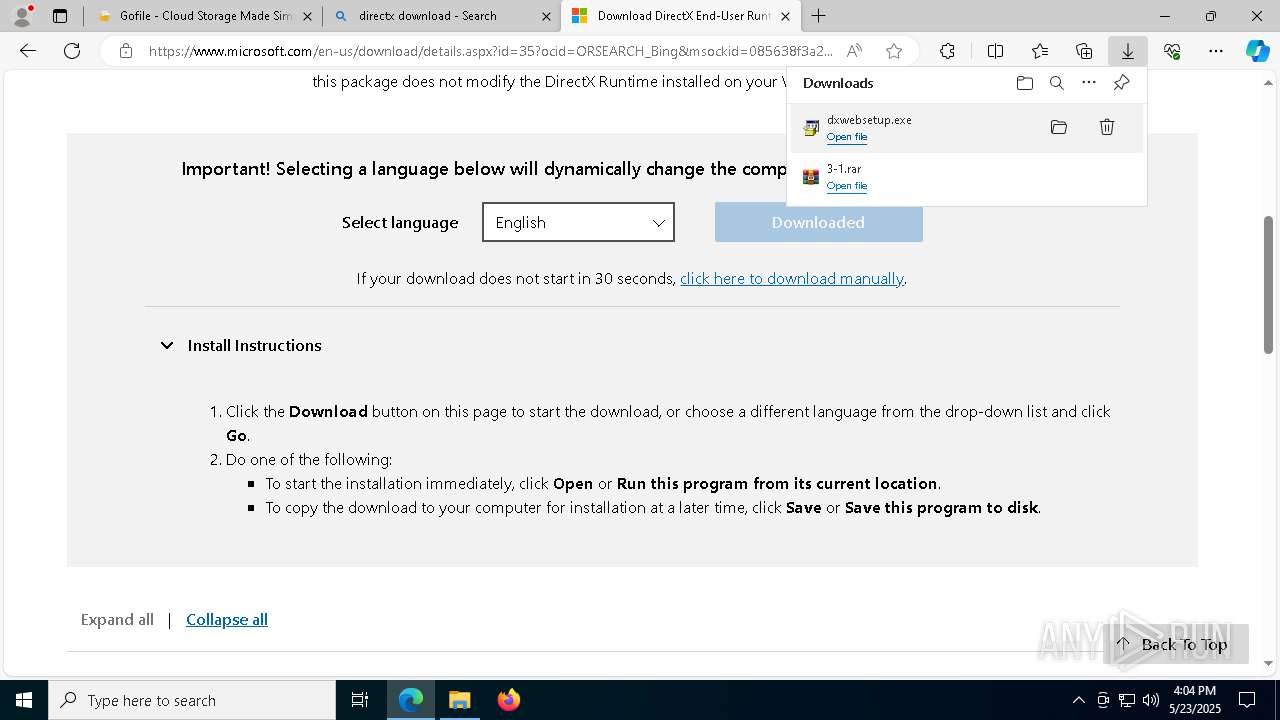Open Settings and more menu
1280x720 pixels.
coord(1216,51)
